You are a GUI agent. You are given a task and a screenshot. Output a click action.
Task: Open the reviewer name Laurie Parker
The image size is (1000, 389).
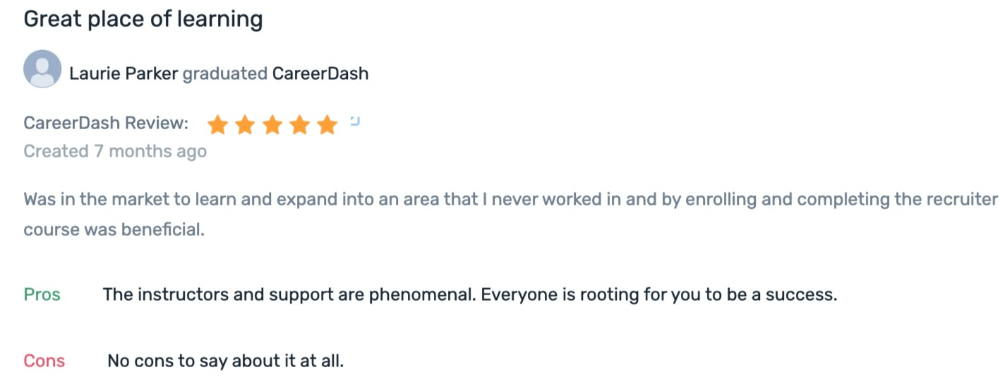coord(124,74)
